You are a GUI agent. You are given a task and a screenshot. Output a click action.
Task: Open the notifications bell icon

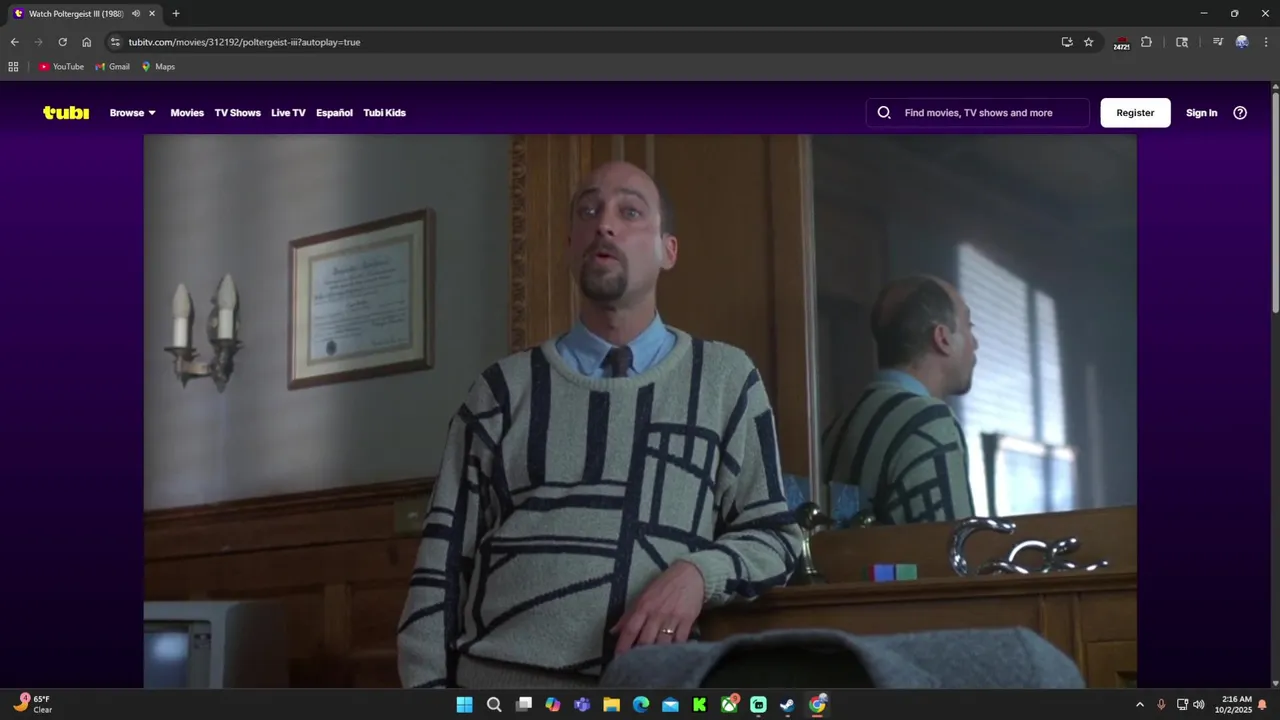1262,705
